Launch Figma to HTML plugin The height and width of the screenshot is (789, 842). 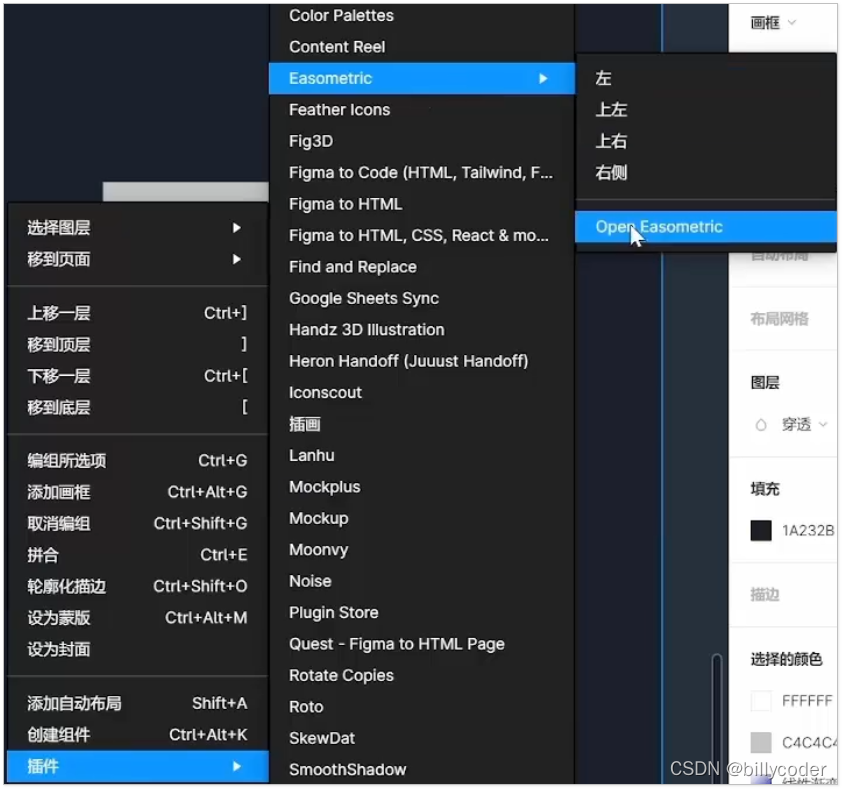(422, 204)
